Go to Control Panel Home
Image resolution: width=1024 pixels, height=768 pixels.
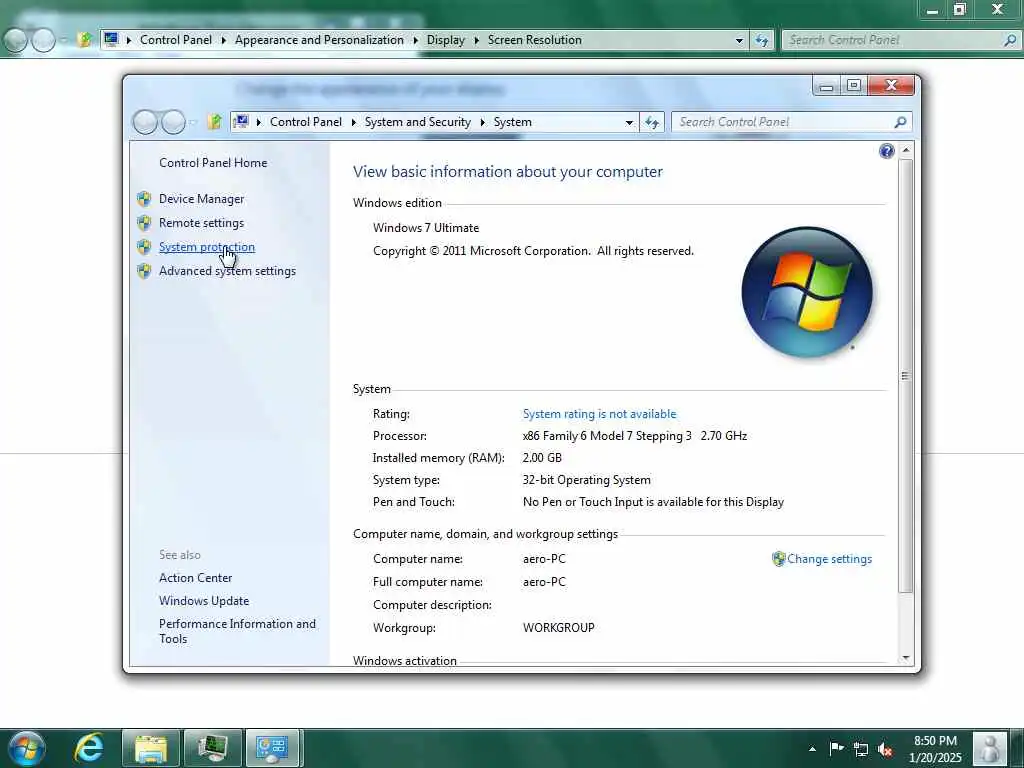pos(213,163)
